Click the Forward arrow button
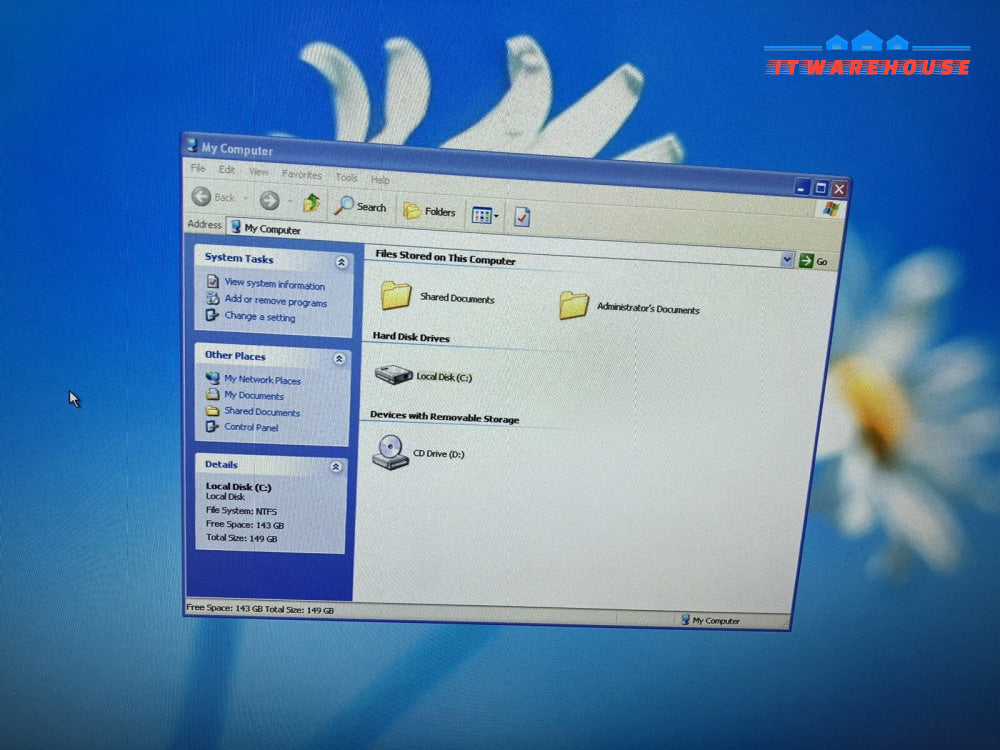 pyautogui.click(x=270, y=200)
